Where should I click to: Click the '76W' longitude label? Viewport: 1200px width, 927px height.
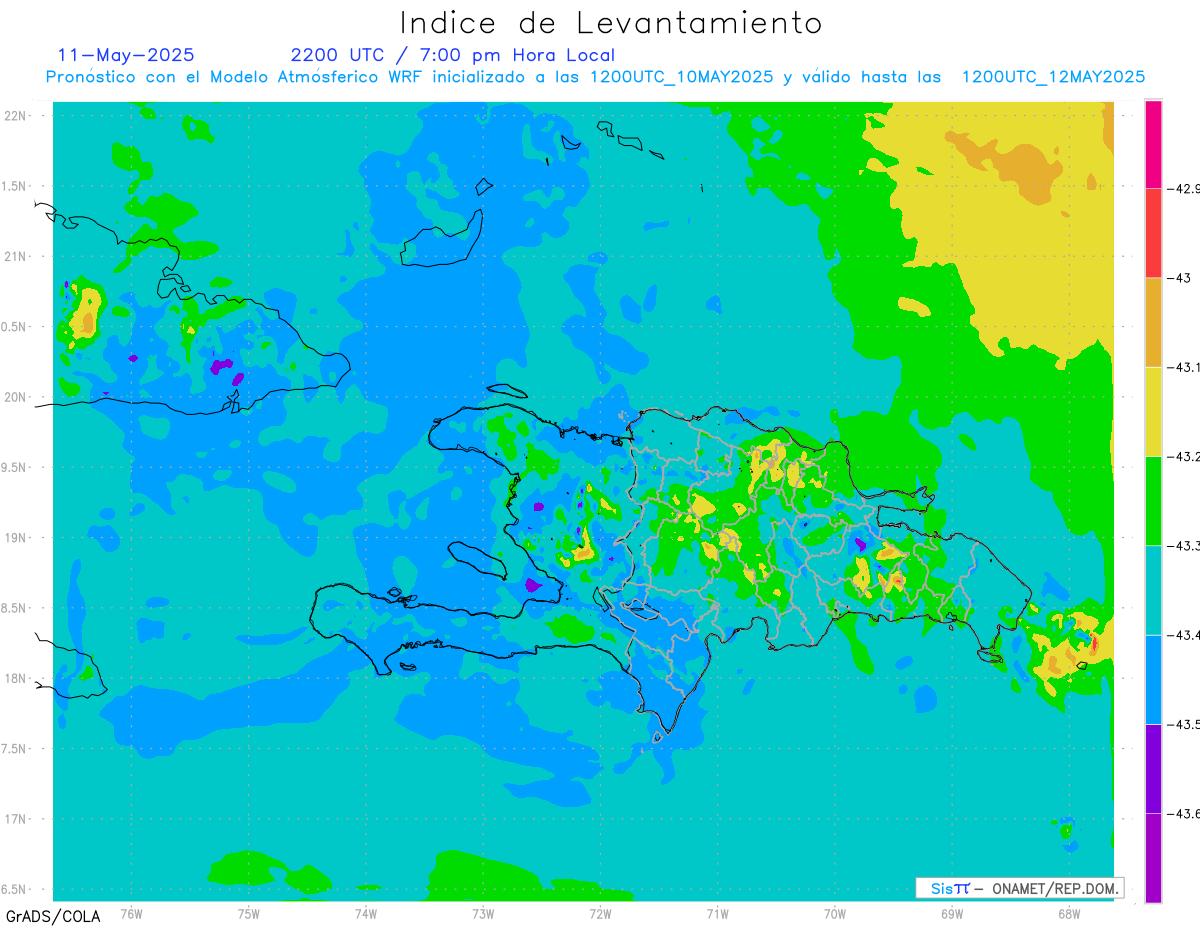[131, 912]
